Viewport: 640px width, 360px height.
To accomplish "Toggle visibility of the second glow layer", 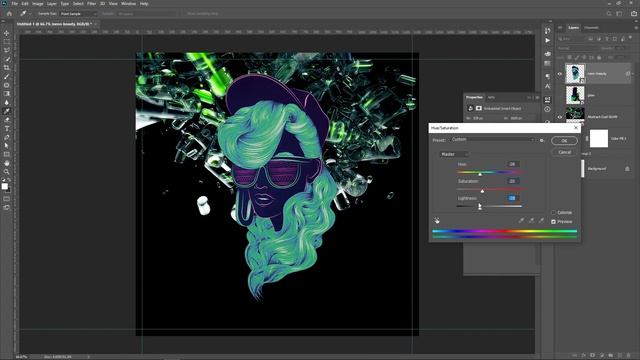I will click(x=560, y=95).
